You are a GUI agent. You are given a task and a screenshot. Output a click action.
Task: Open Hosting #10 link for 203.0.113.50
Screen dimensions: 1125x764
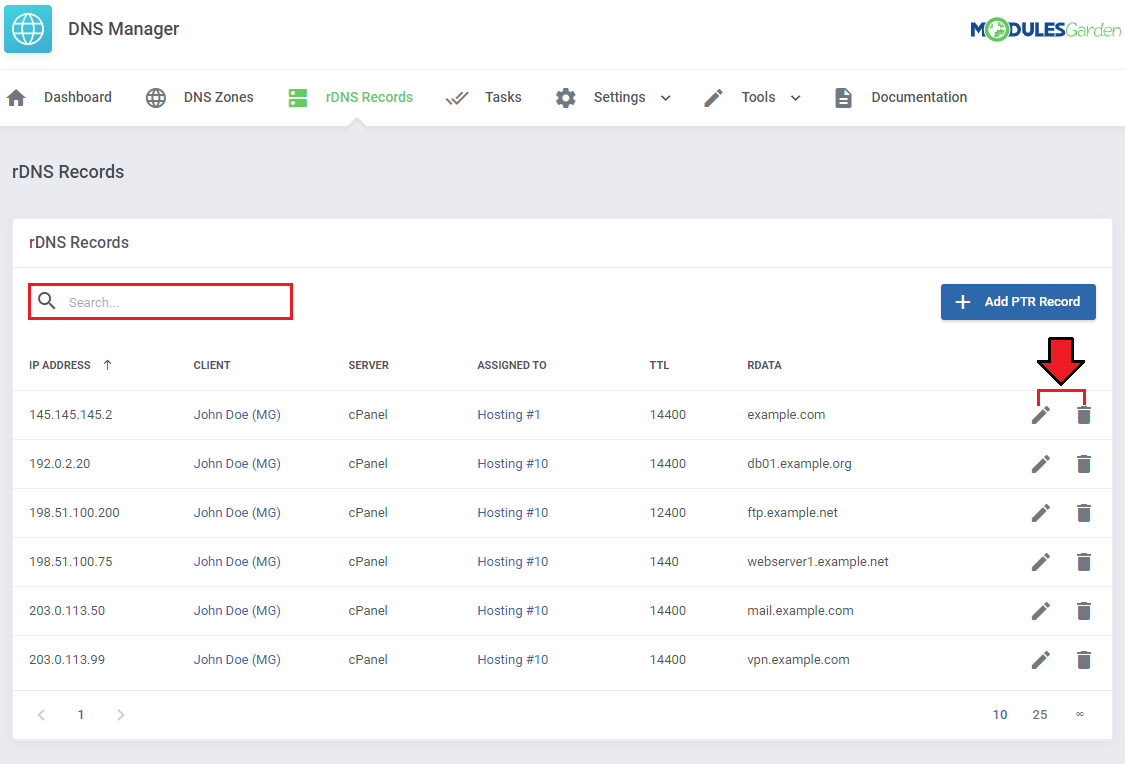(x=513, y=610)
